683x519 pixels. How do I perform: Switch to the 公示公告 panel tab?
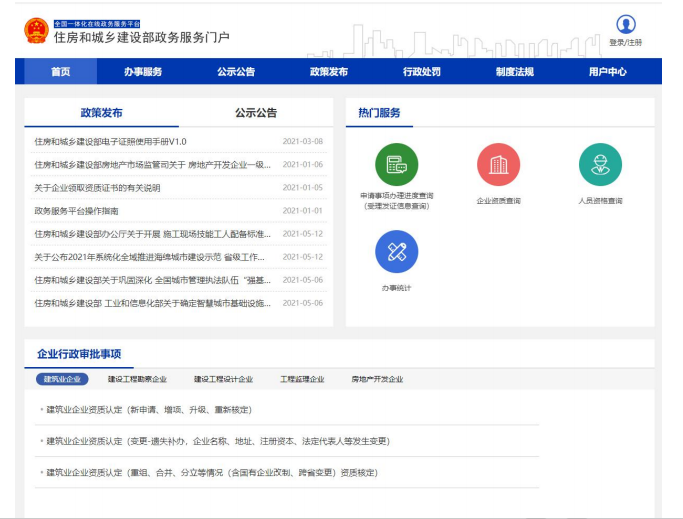(256, 113)
